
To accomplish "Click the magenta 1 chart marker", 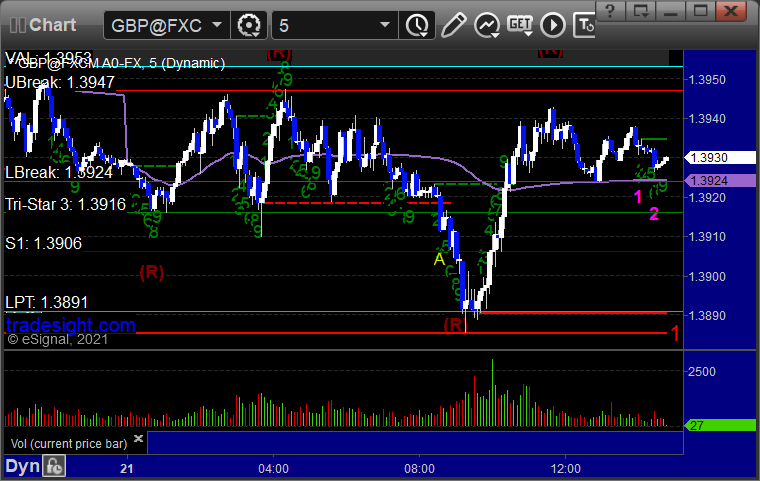I will pos(638,197).
